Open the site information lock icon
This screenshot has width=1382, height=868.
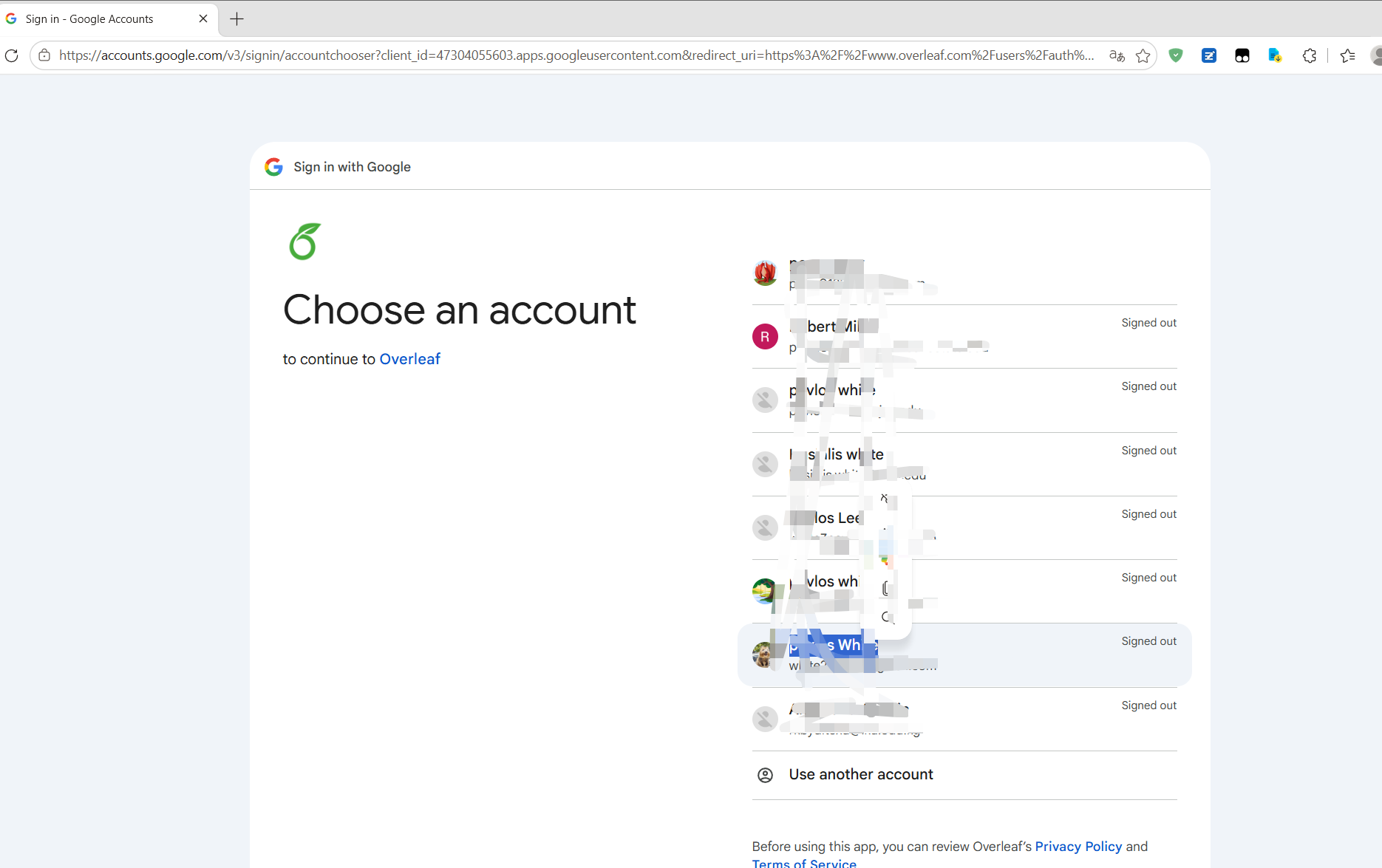coord(44,55)
